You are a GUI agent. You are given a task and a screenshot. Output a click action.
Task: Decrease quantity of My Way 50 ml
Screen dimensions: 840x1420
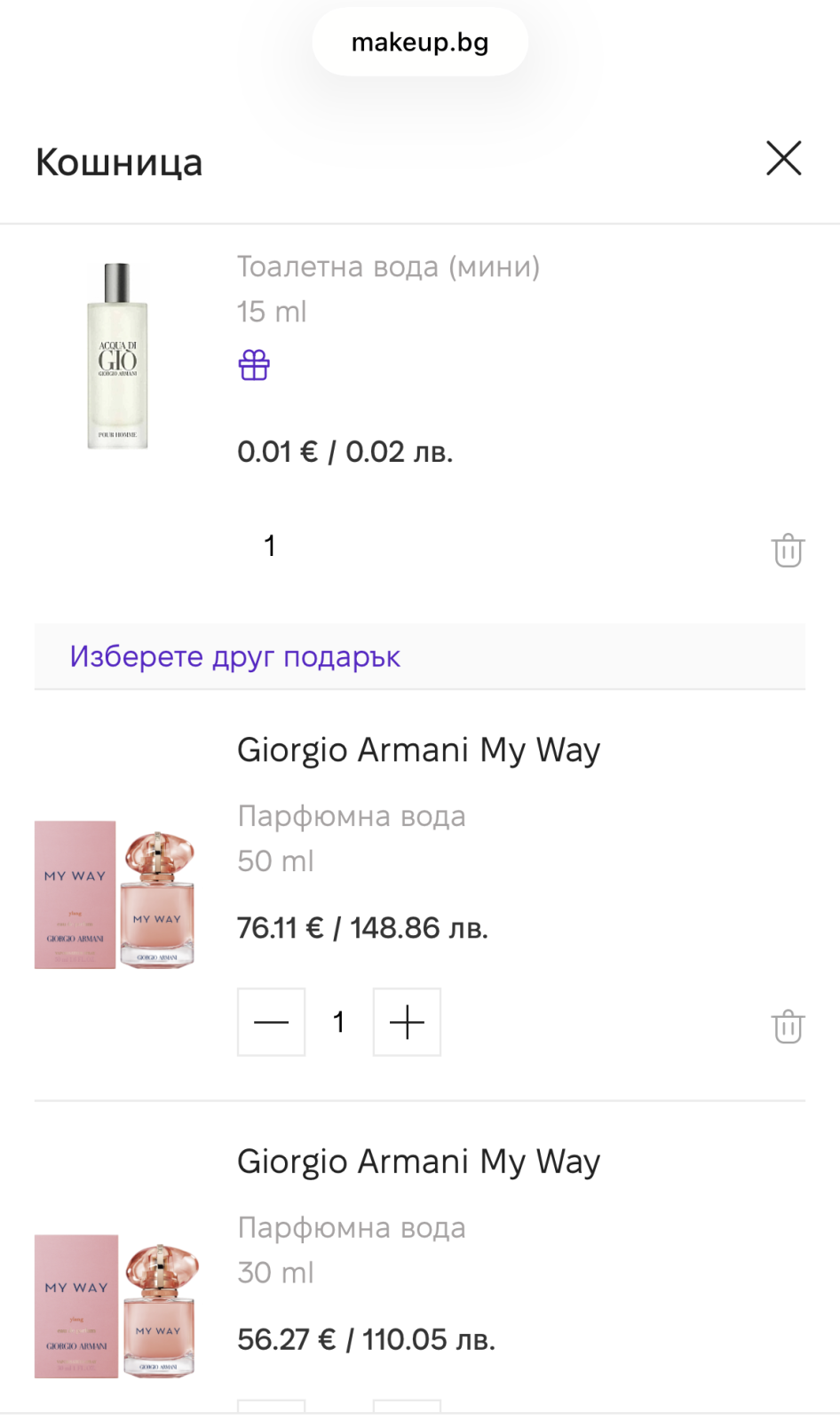272,1022
